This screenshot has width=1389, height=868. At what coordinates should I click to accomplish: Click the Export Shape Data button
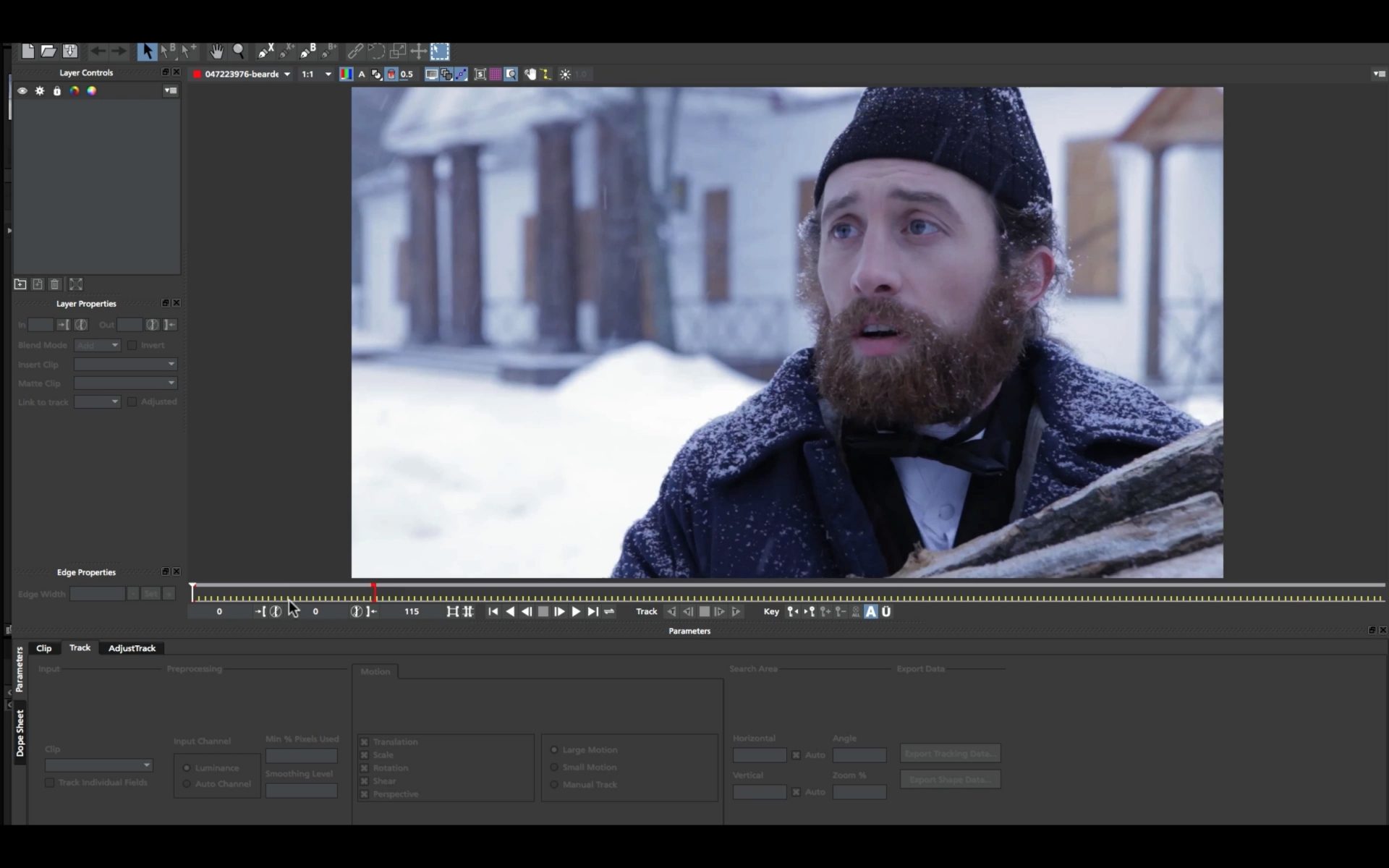951,780
